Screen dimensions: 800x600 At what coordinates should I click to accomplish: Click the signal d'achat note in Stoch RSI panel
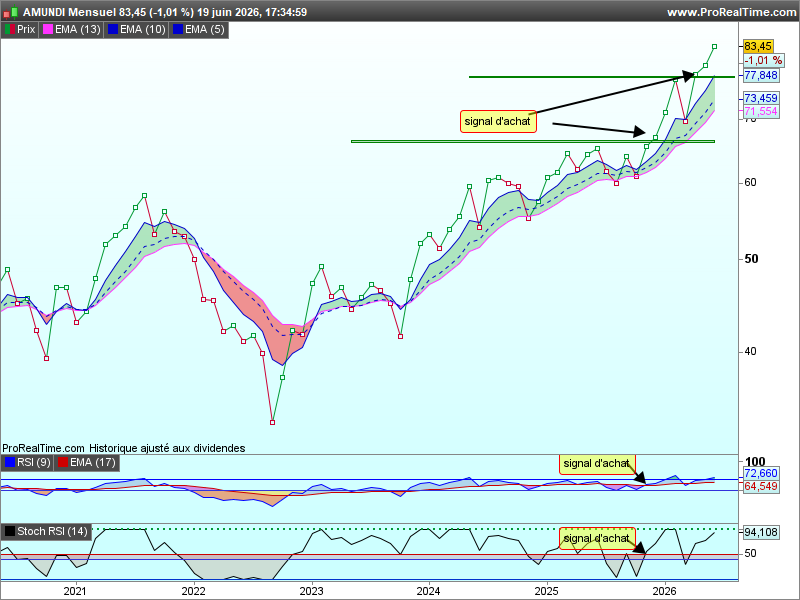pyautogui.click(x=597, y=538)
